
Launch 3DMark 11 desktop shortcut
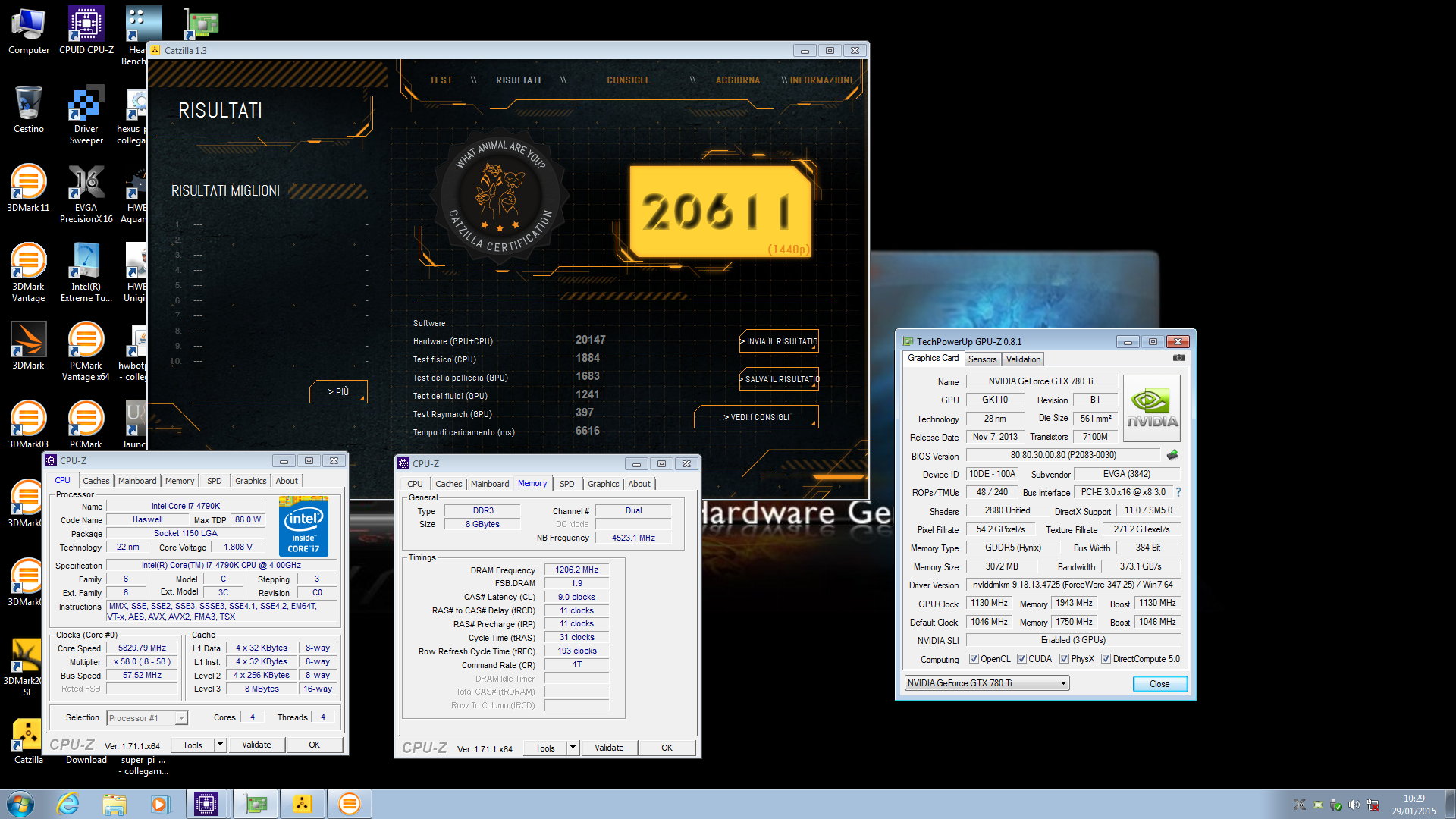coord(29,189)
